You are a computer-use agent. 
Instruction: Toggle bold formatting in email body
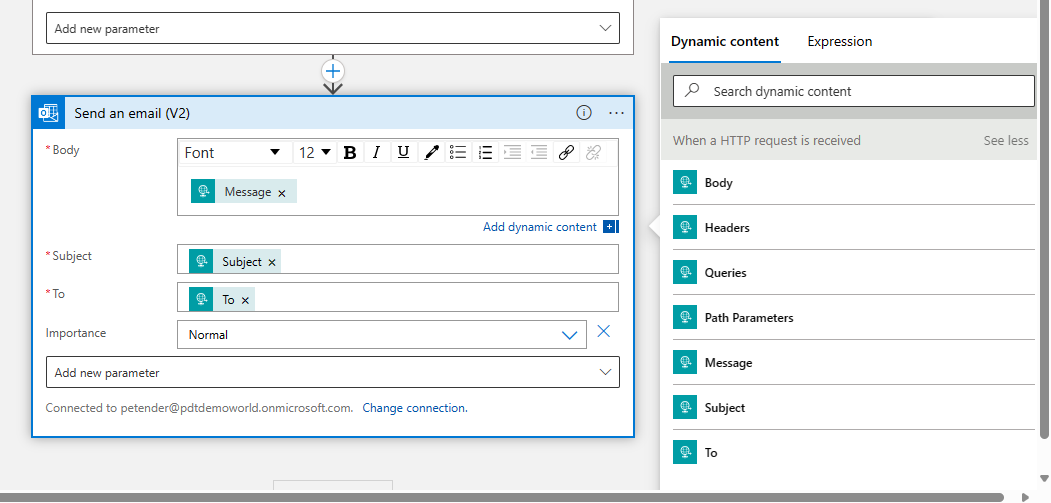pos(350,153)
